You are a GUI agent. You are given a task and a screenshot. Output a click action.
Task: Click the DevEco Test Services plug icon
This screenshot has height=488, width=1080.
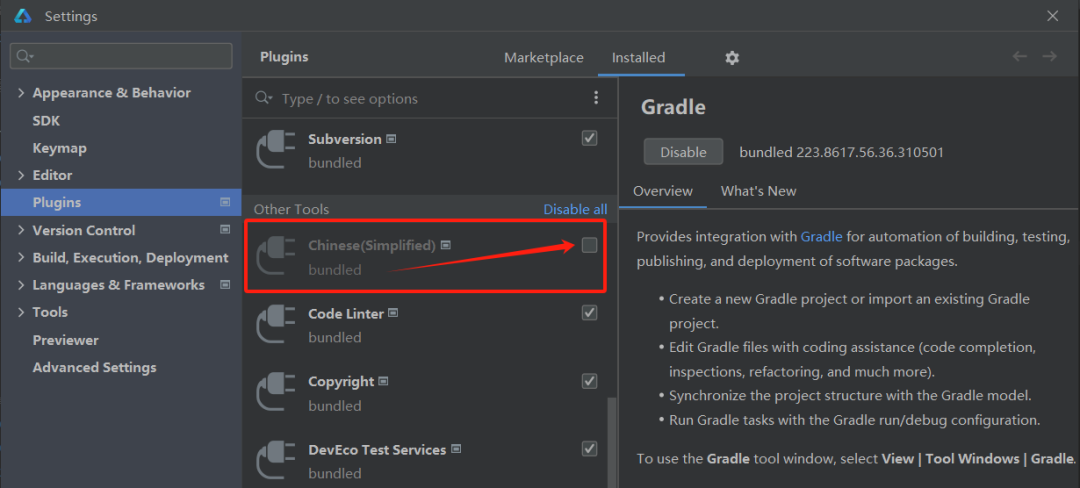(275, 460)
